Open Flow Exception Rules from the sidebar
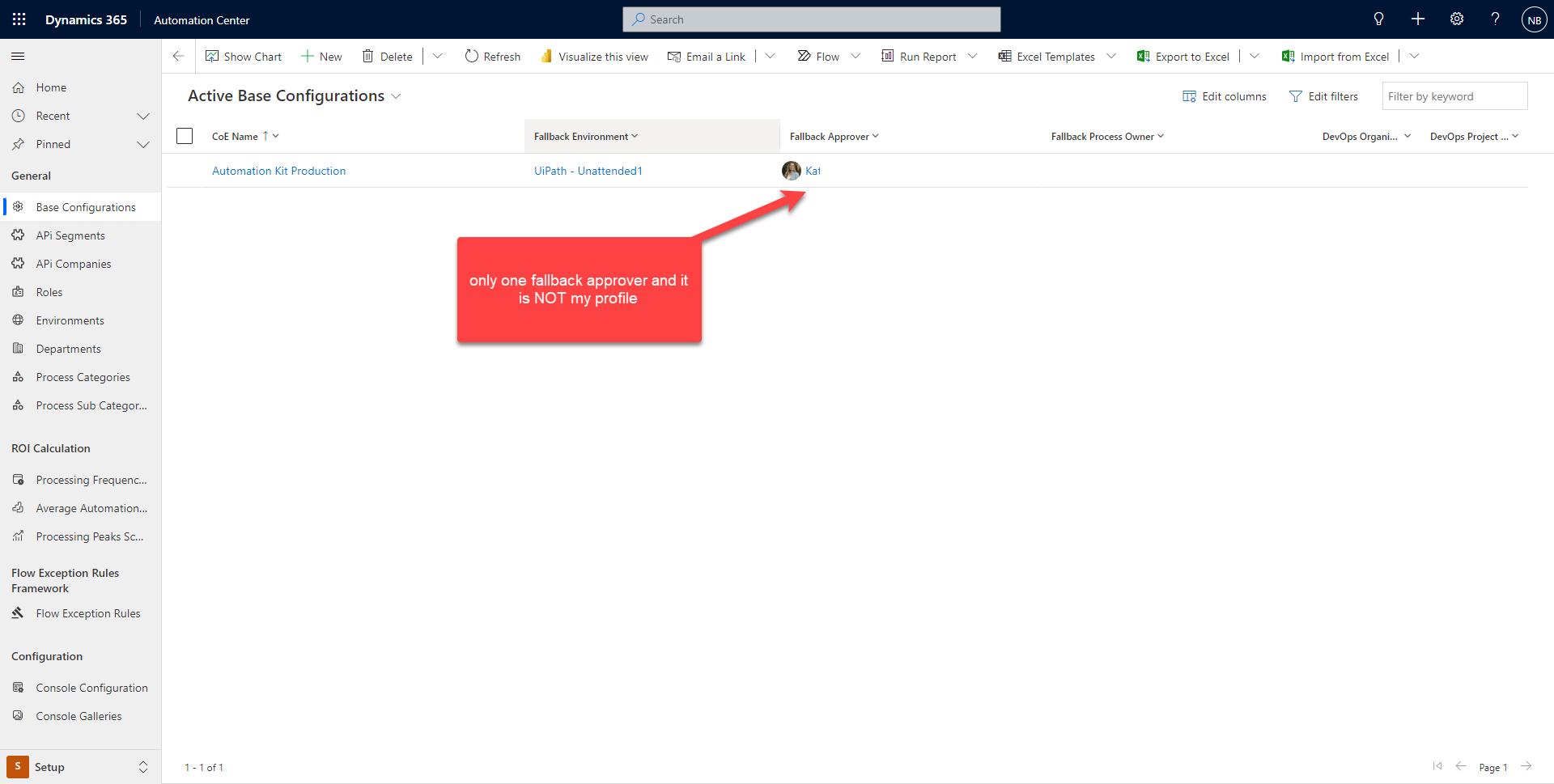This screenshot has width=1554, height=784. [x=88, y=612]
